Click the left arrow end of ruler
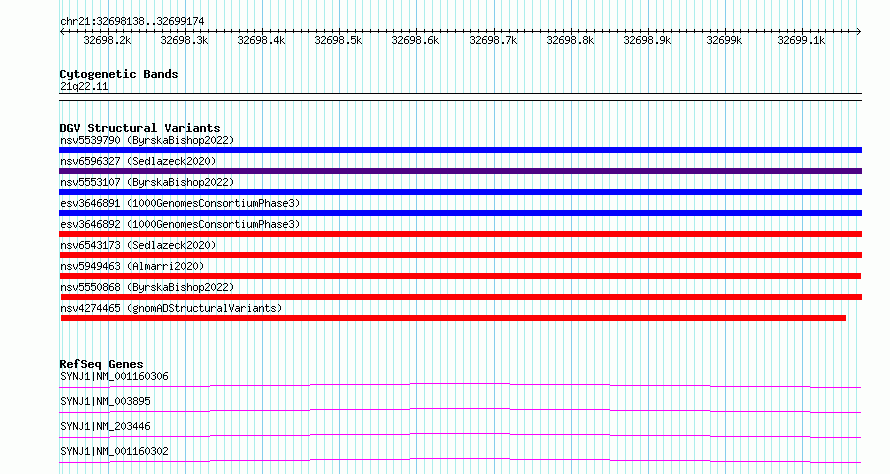The image size is (890, 474). [62, 31]
